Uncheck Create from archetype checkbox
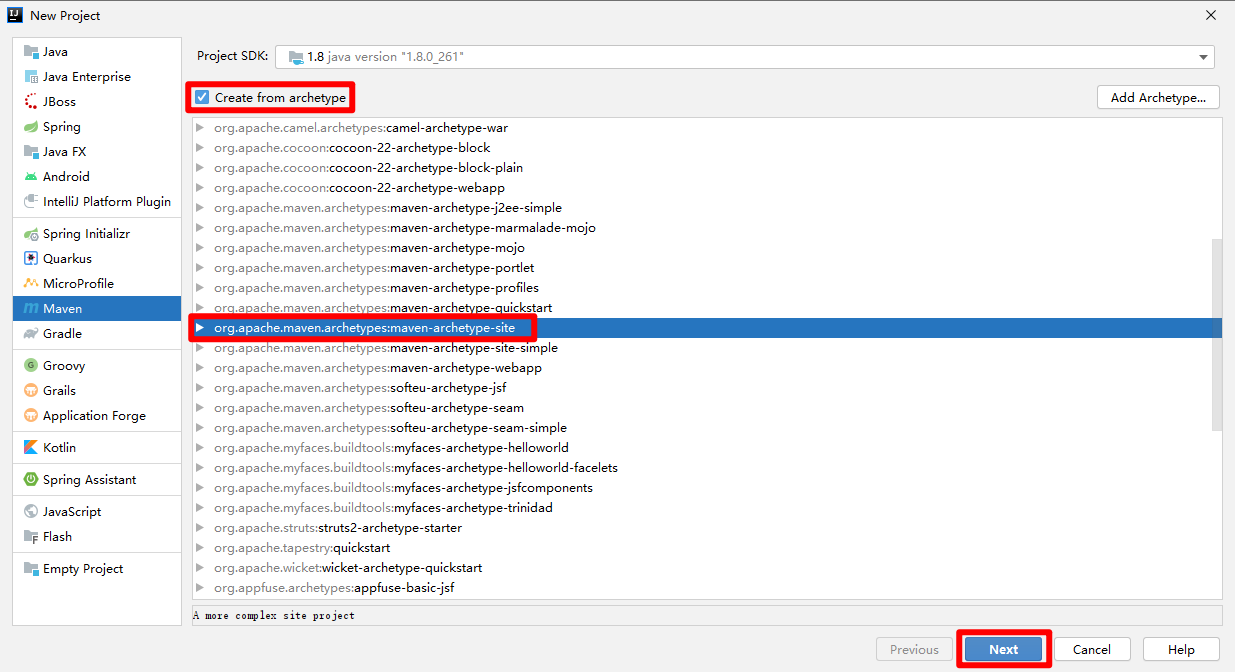This screenshot has width=1235, height=672. (202, 98)
